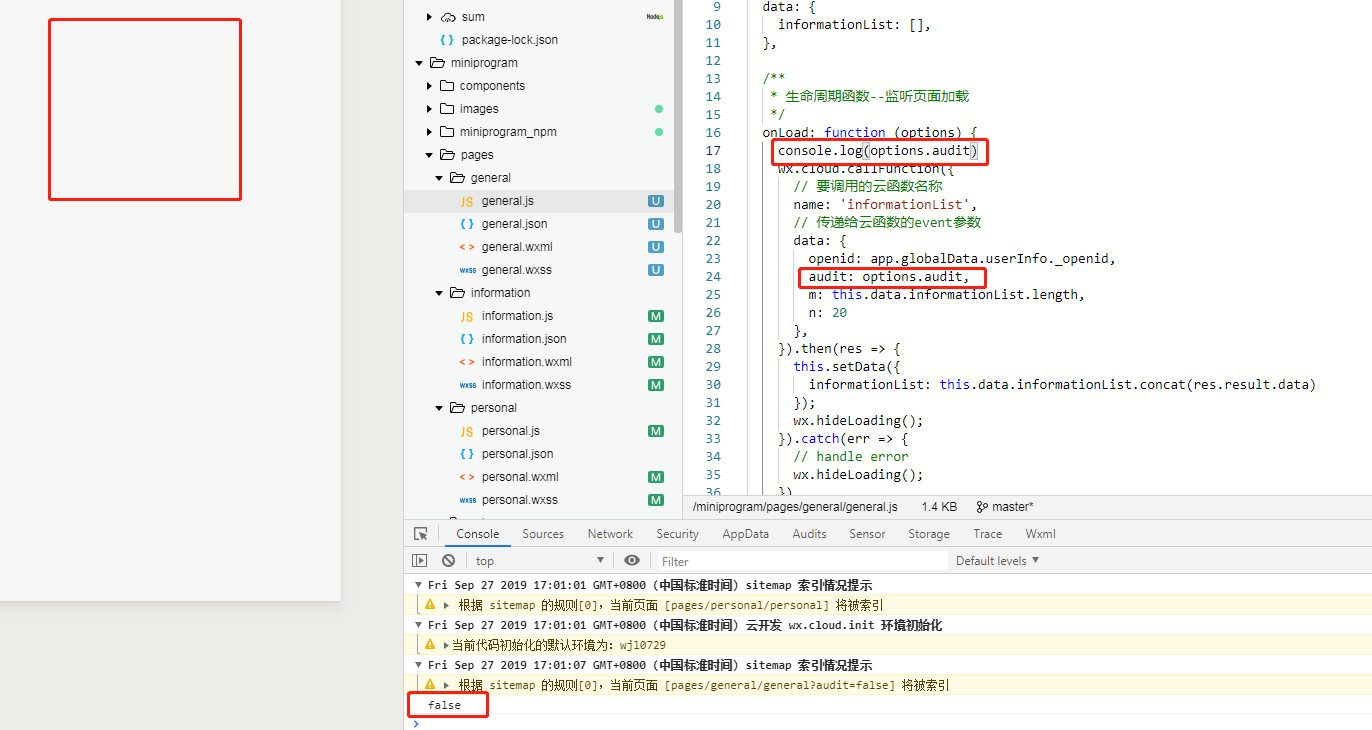Viewport: 1372px width, 730px height.
Task: Click the inspect element picker icon
Action: pos(421,534)
